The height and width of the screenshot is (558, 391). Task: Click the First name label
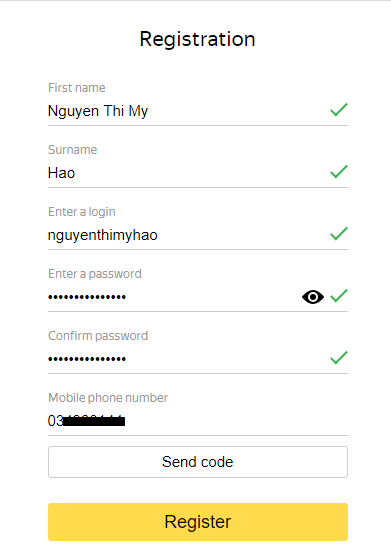coord(77,88)
